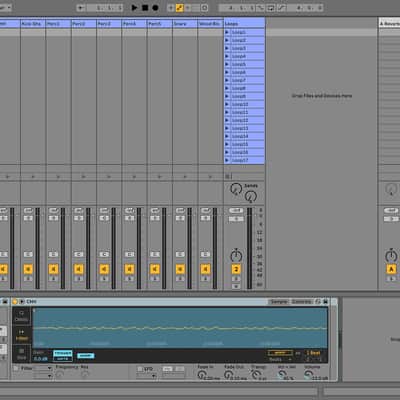Enable the LFO section checkbox
This screenshot has width=400, height=400.
140,369
